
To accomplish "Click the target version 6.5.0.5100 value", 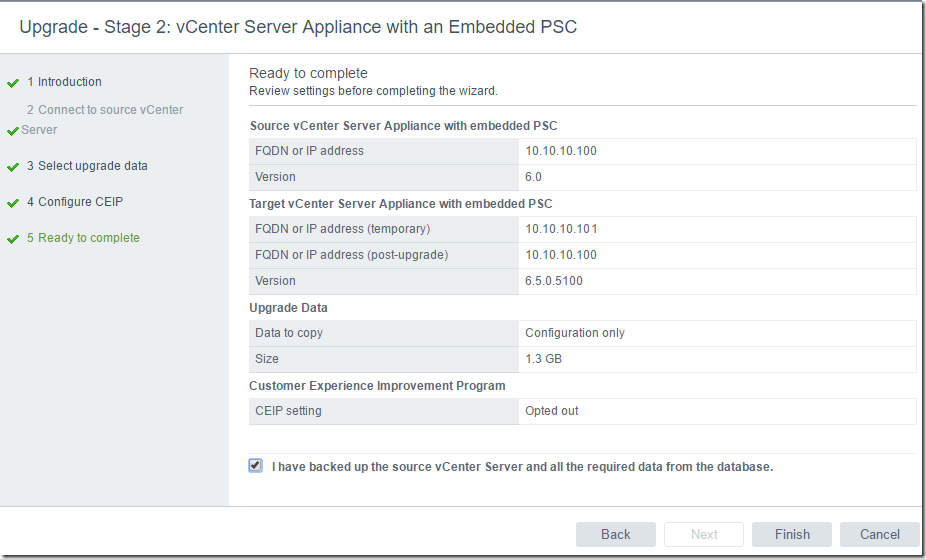I will click(x=554, y=281).
